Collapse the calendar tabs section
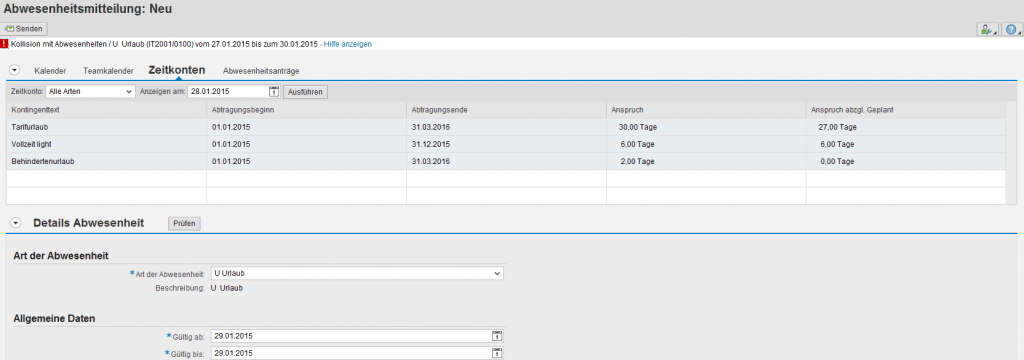Viewport: 1024px width, 360px height. (x=14, y=70)
